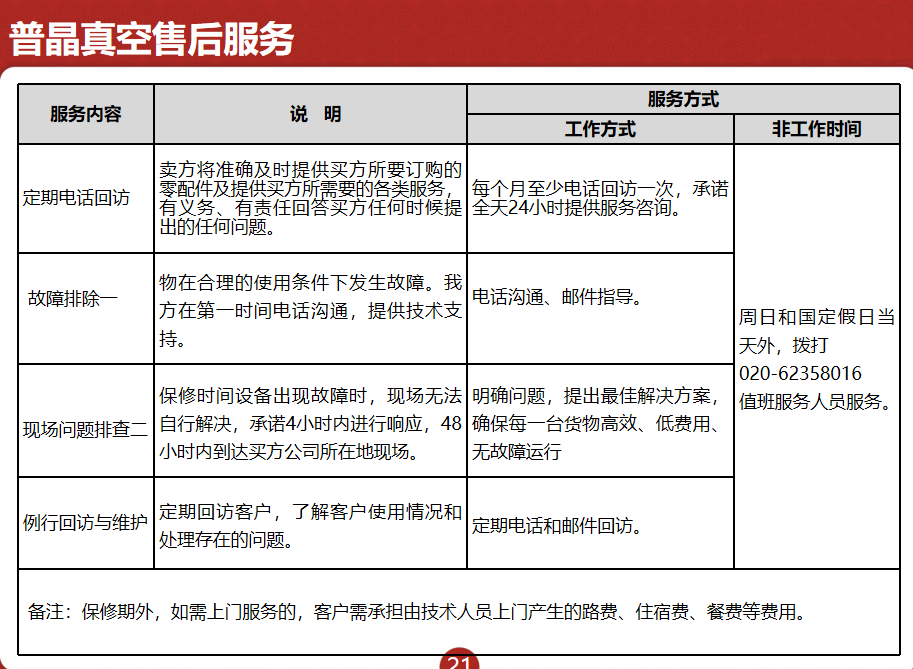Select the 服务方式 merged header cell
The width and height of the screenshot is (913, 669).
pyautogui.click(x=683, y=99)
